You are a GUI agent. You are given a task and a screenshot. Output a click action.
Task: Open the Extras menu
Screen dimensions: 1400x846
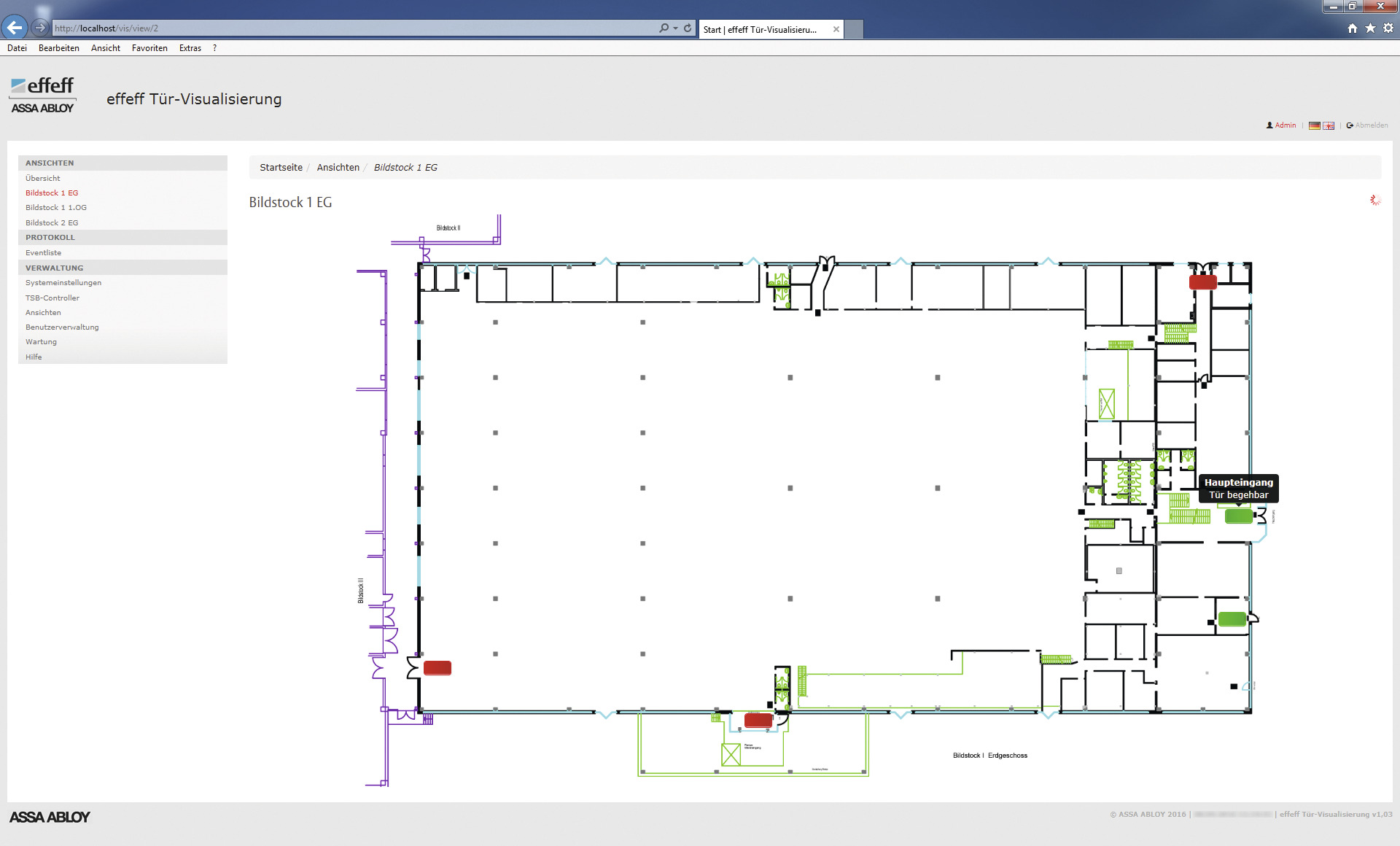point(190,48)
